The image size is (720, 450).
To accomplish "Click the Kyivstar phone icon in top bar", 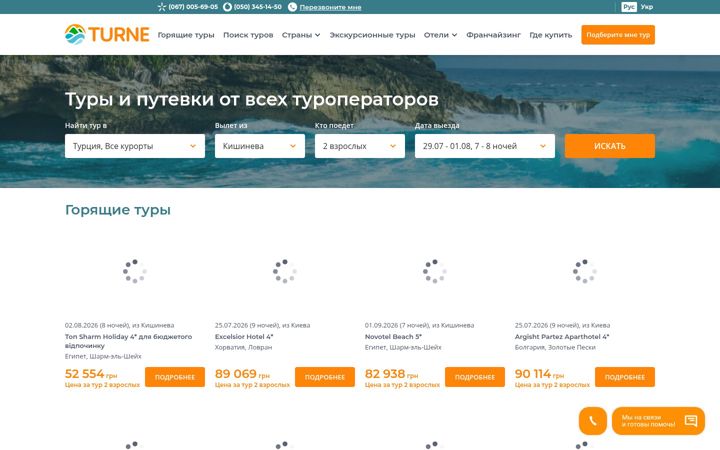I will point(162,7).
